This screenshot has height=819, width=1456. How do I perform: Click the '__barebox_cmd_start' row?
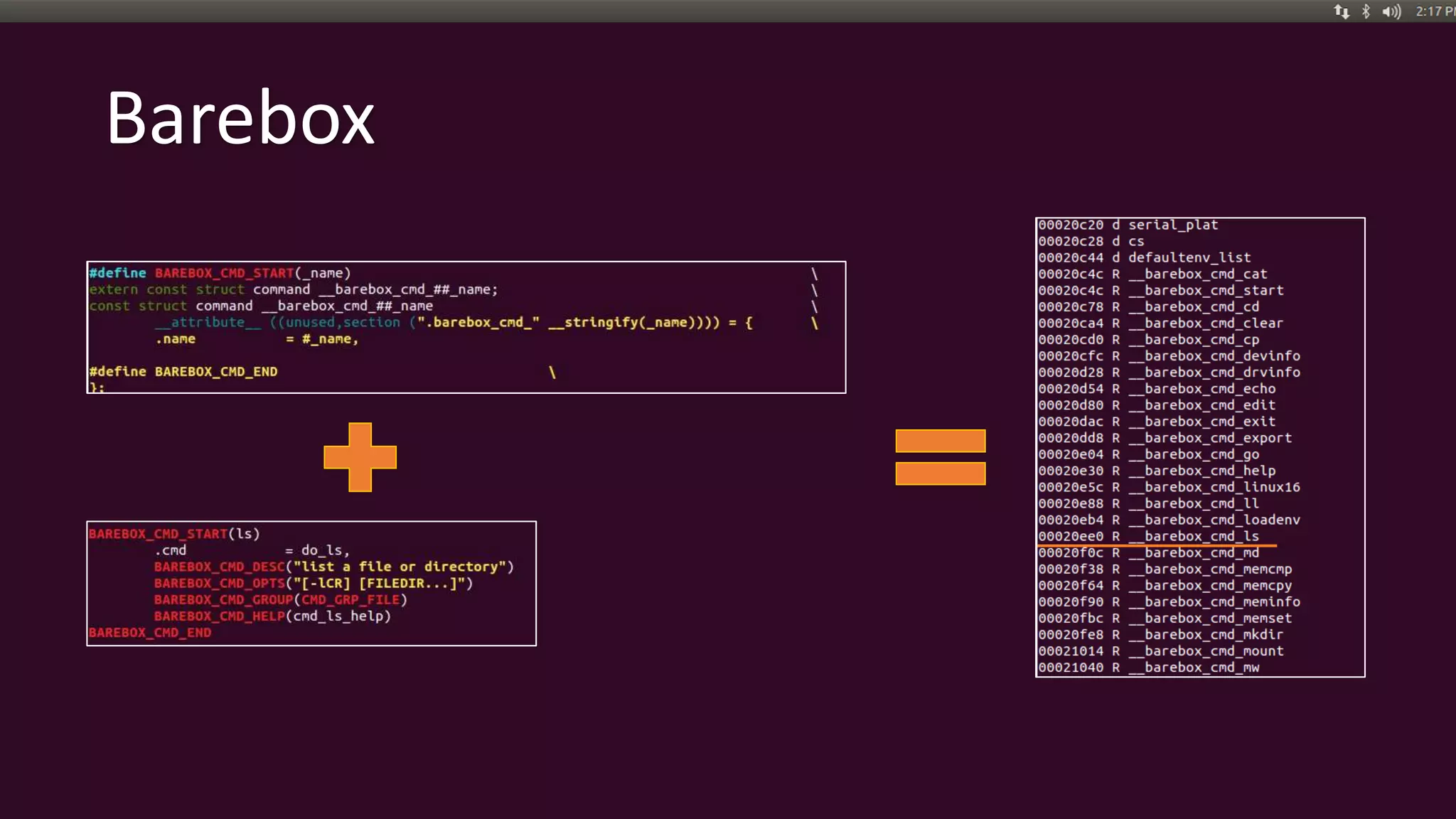tap(1161, 290)
